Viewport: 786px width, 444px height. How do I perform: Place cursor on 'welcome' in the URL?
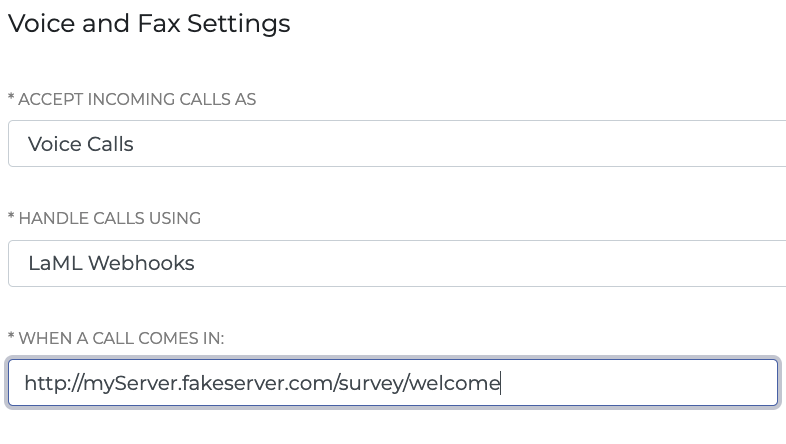pos(455,383)
